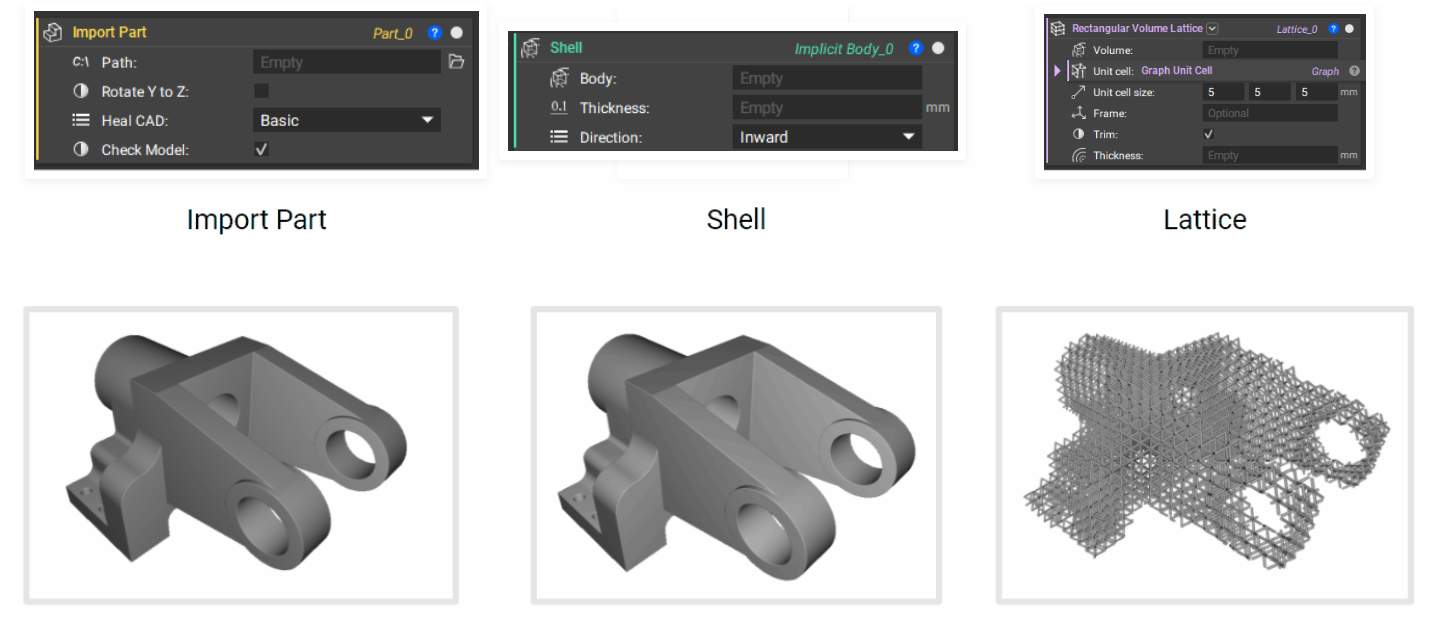This screenshot has width=1436, height=626.
Task: Click the Graph Unit Cell info icon
Action: coord(1354,71)
